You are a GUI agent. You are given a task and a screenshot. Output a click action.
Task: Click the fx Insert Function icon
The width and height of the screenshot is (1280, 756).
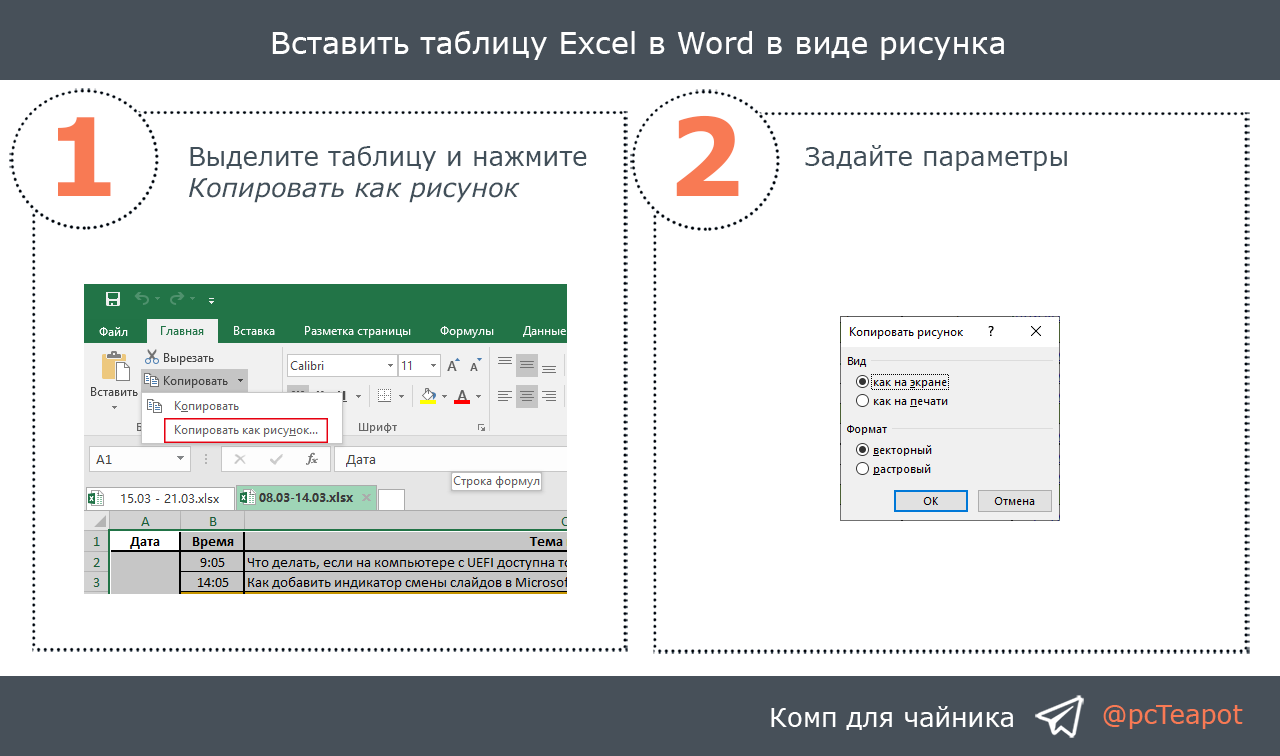click(x=312, y=459)
